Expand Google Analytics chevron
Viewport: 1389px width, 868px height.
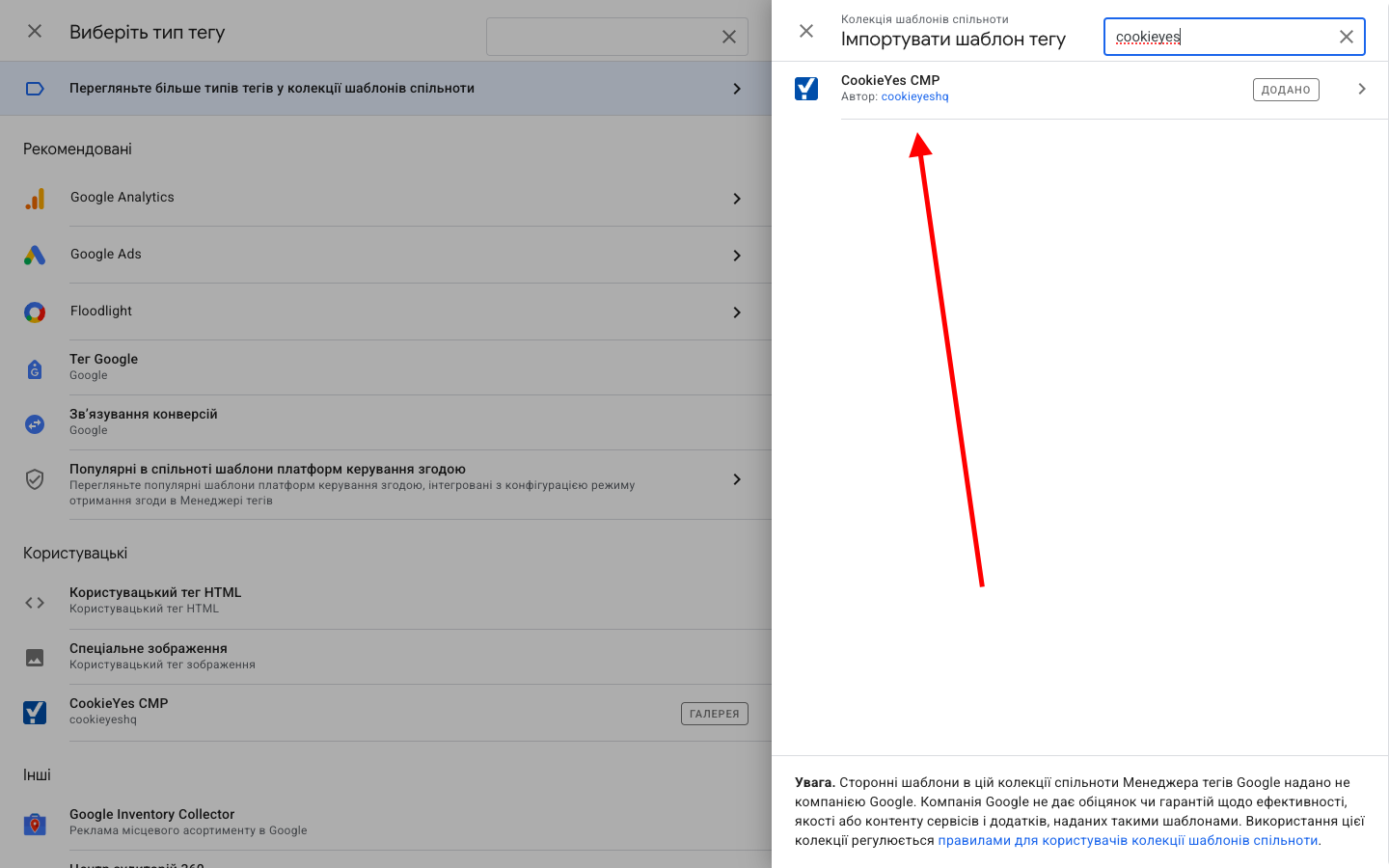pyautogui.click(x=737, y=199)
